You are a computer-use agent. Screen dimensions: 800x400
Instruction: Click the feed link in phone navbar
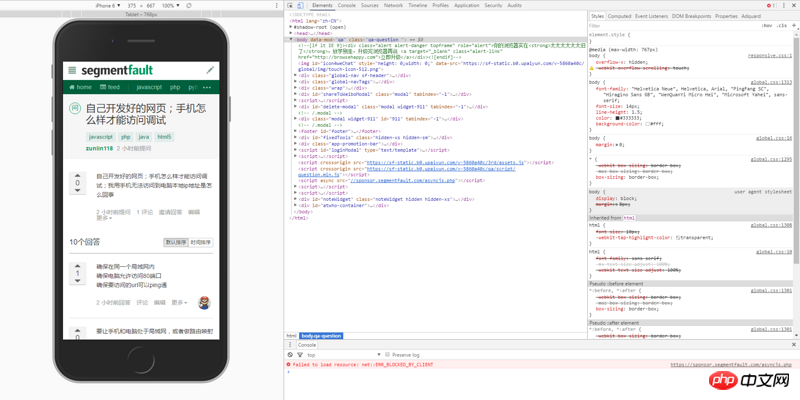click(x=110, y=87)
